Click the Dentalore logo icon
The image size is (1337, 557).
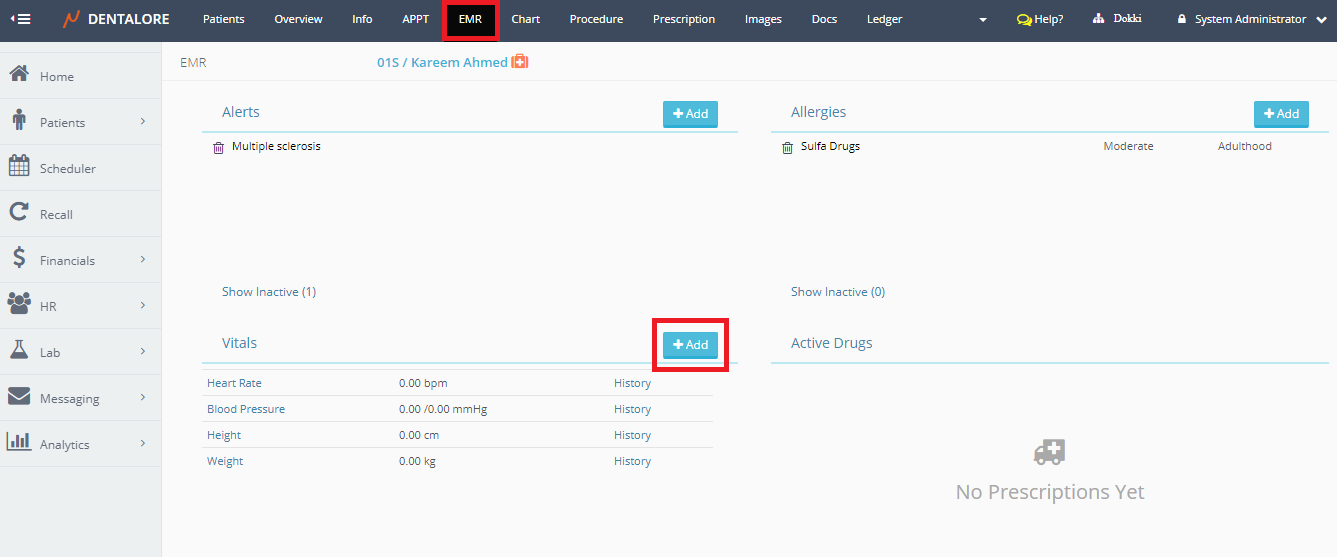pyautogui.click(x=71, y=19)
